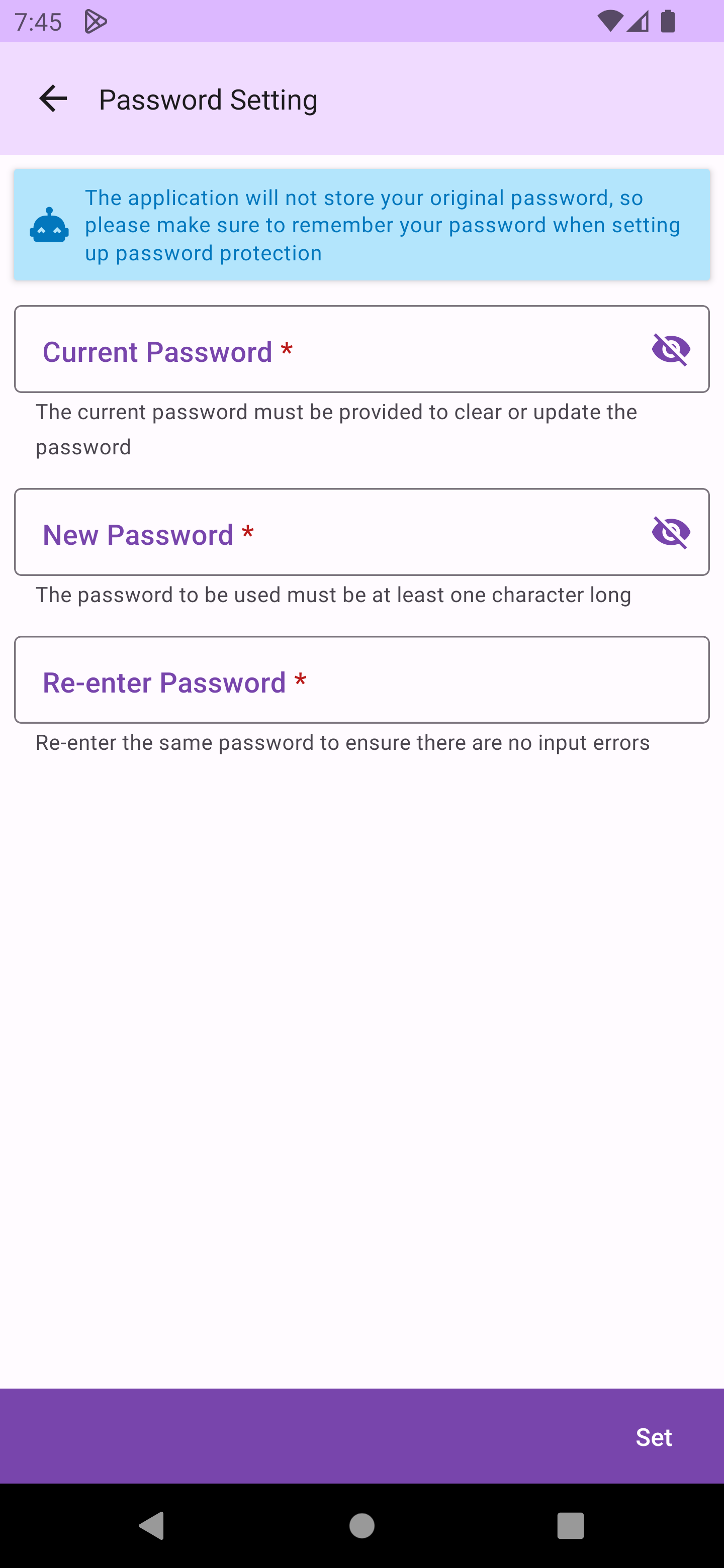Tap the Wi-Fi status icon
The width and height of the screenshot is (724, 1568).
click(609, 22)
